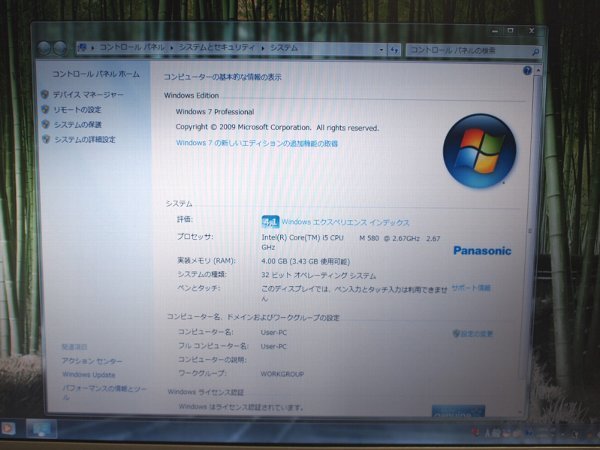
Task: Click the genuine Microsoft badge at bottom
Action: (458, 411)
